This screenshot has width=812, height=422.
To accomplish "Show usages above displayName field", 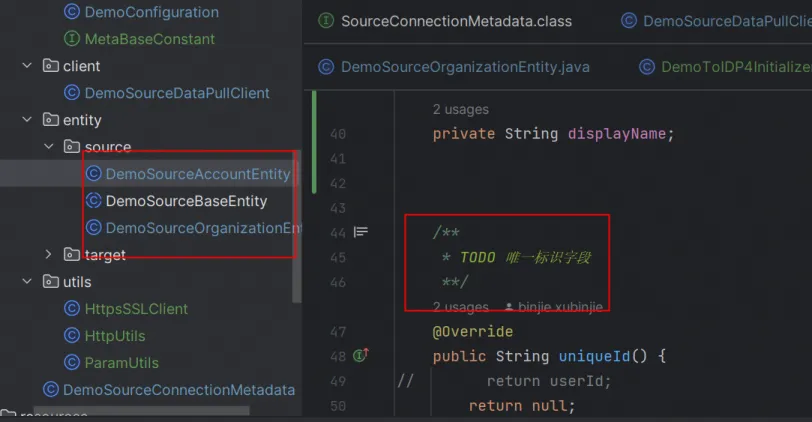I will 460,109.
